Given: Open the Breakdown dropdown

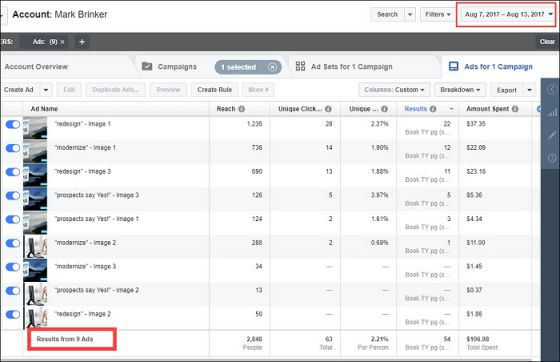Looking at the screenshot, I should [460, 90].
